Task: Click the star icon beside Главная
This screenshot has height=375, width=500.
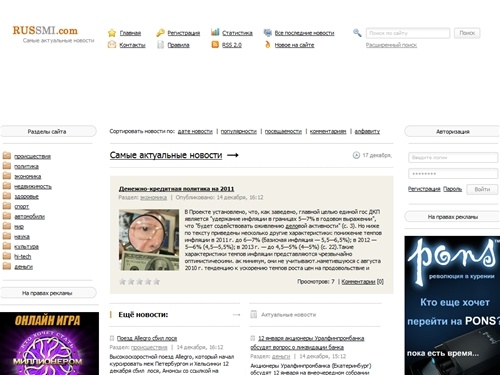Action: pyautogui.click(x=112, y=33)
